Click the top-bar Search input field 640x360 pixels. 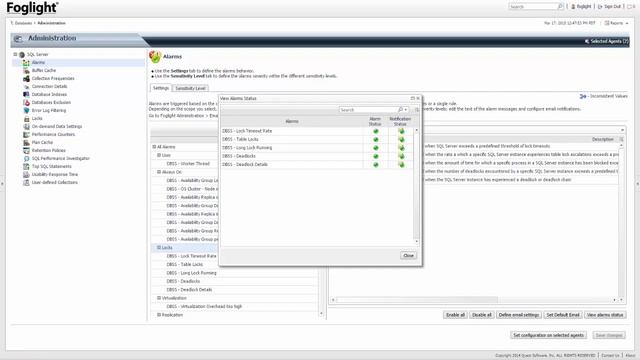pyautogui.click(x=533, y=7)
